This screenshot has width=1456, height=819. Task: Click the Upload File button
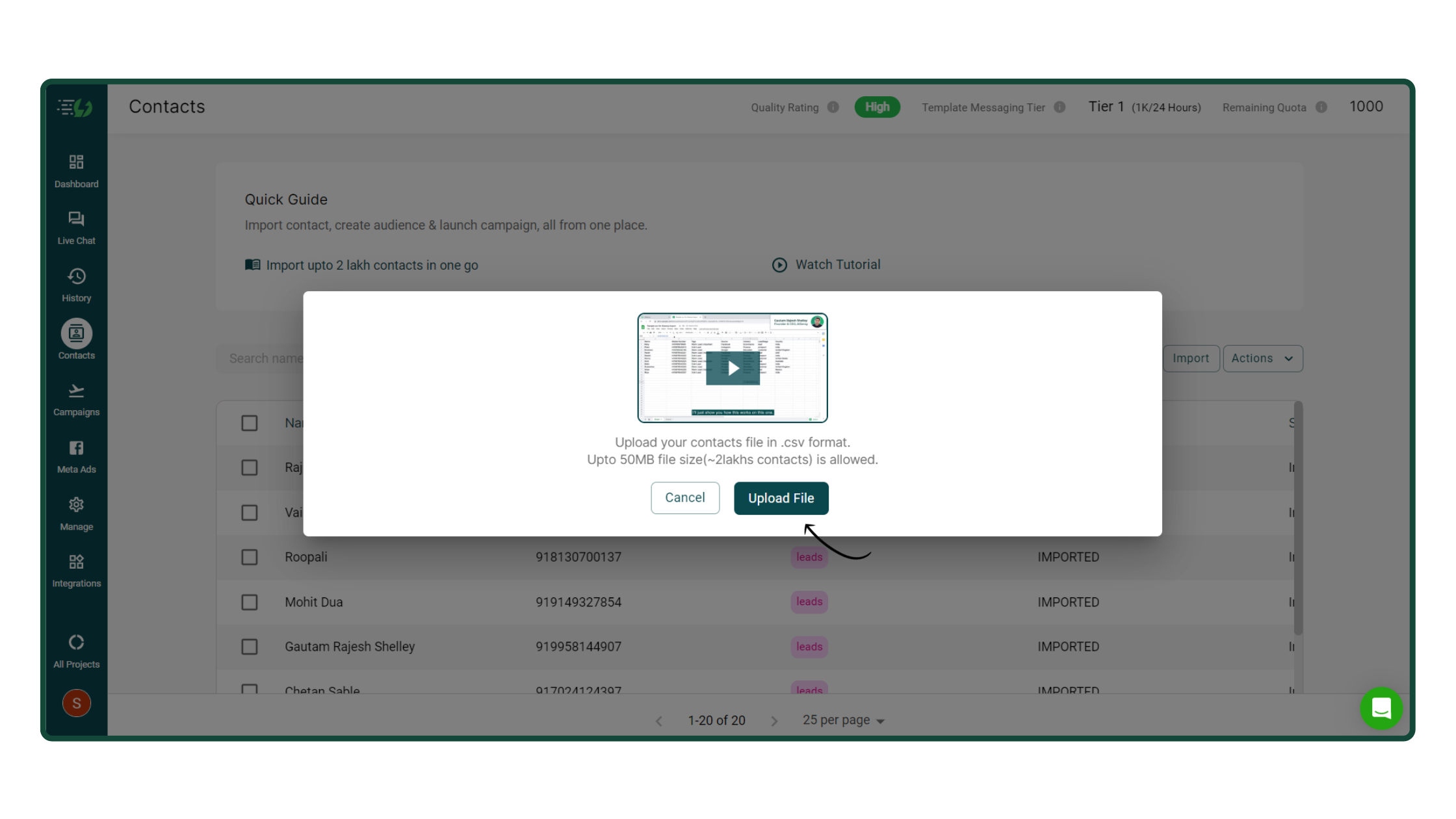pos(781,498)
